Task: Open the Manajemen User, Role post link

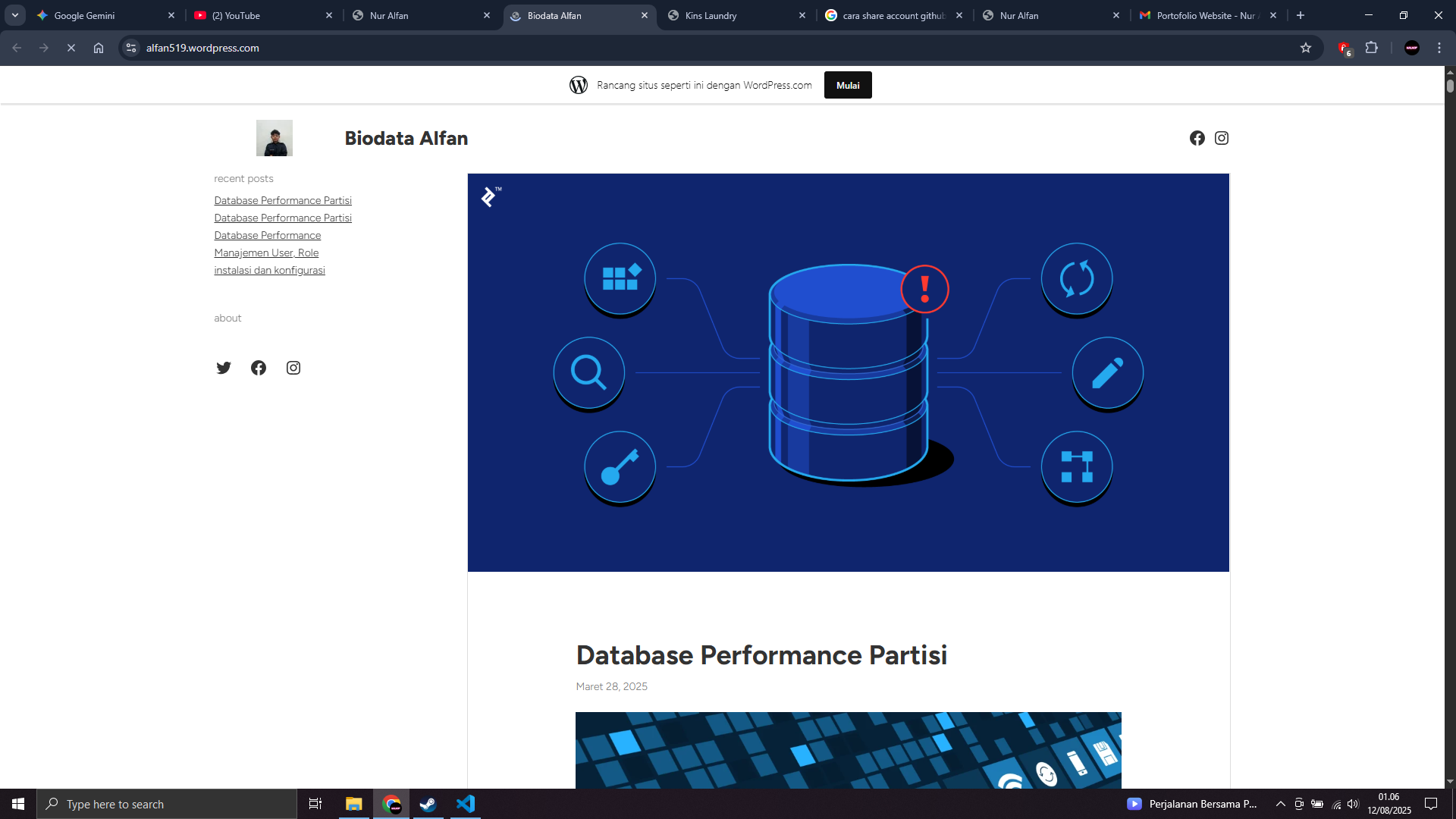Action: (266, 253)
